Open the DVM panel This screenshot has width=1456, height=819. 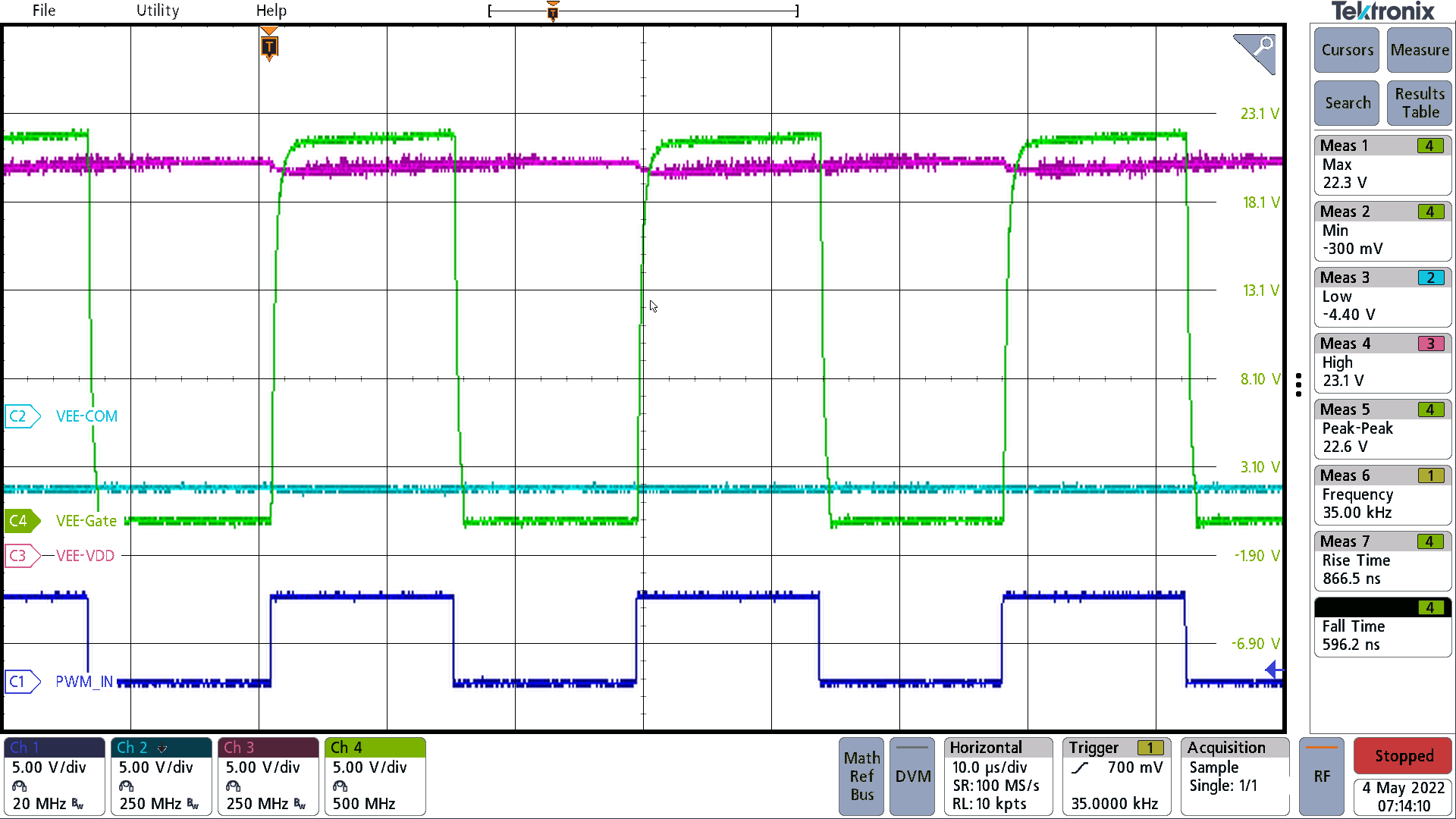tap(912, 777)
